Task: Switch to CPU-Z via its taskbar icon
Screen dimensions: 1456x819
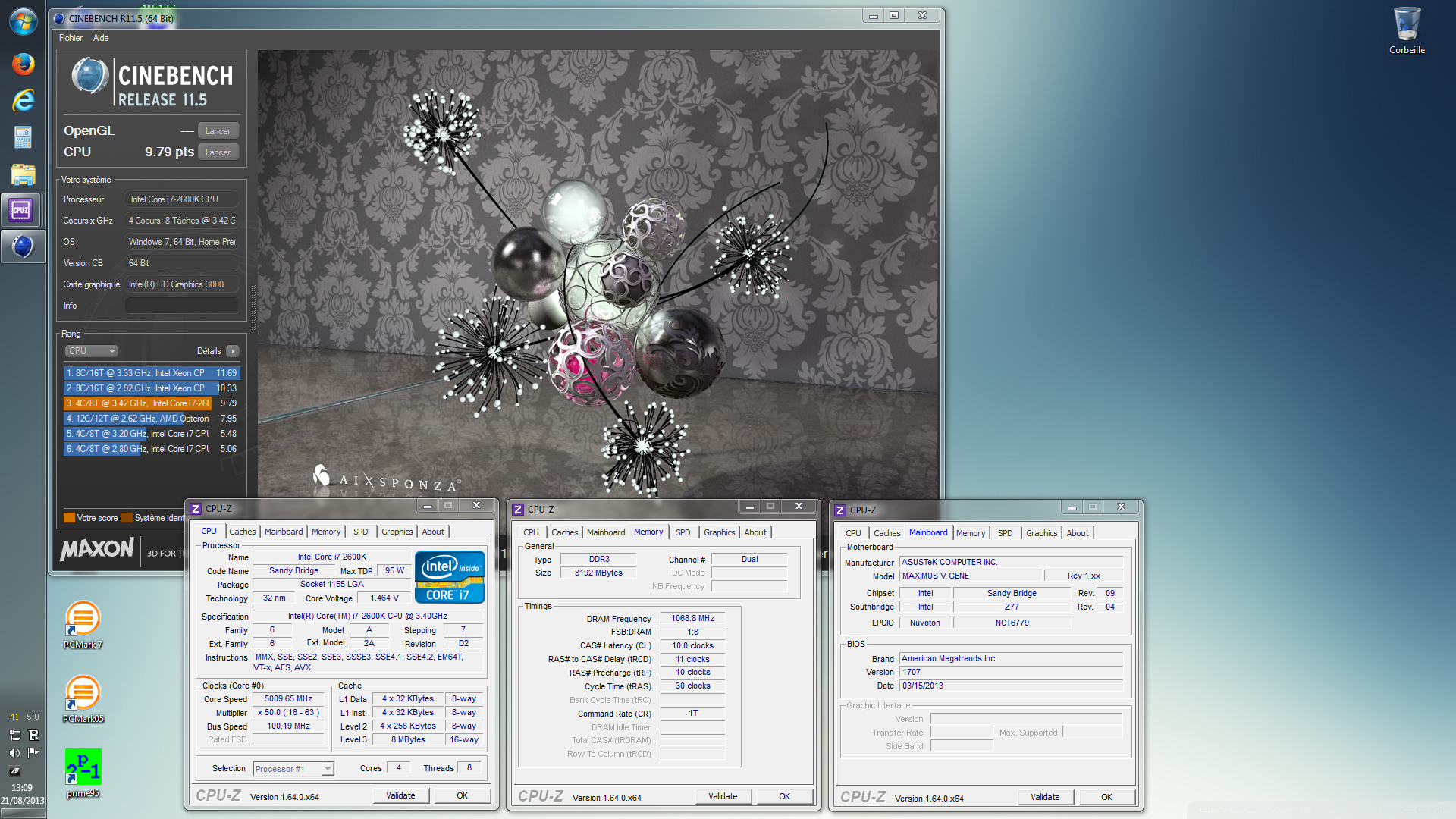Action: point(21,210)
